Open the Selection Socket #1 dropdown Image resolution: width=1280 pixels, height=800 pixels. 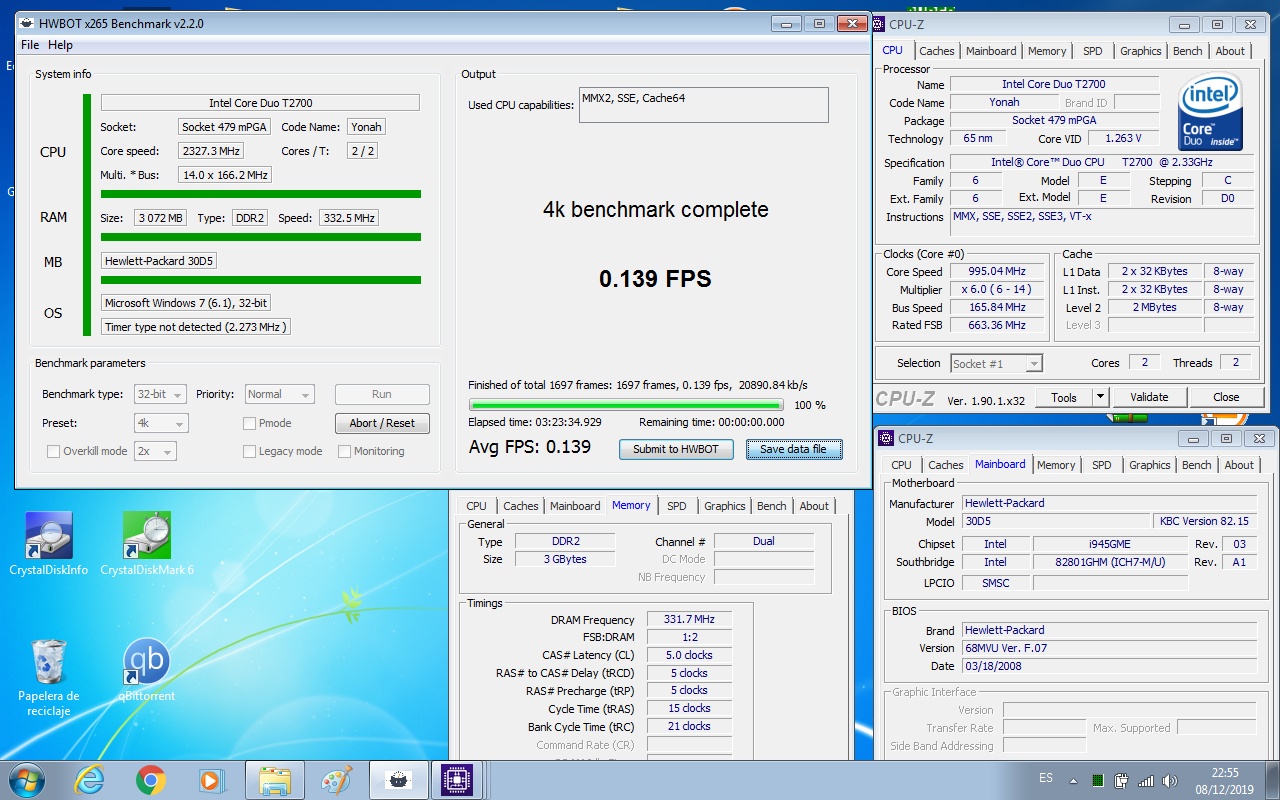coord(996,363)
